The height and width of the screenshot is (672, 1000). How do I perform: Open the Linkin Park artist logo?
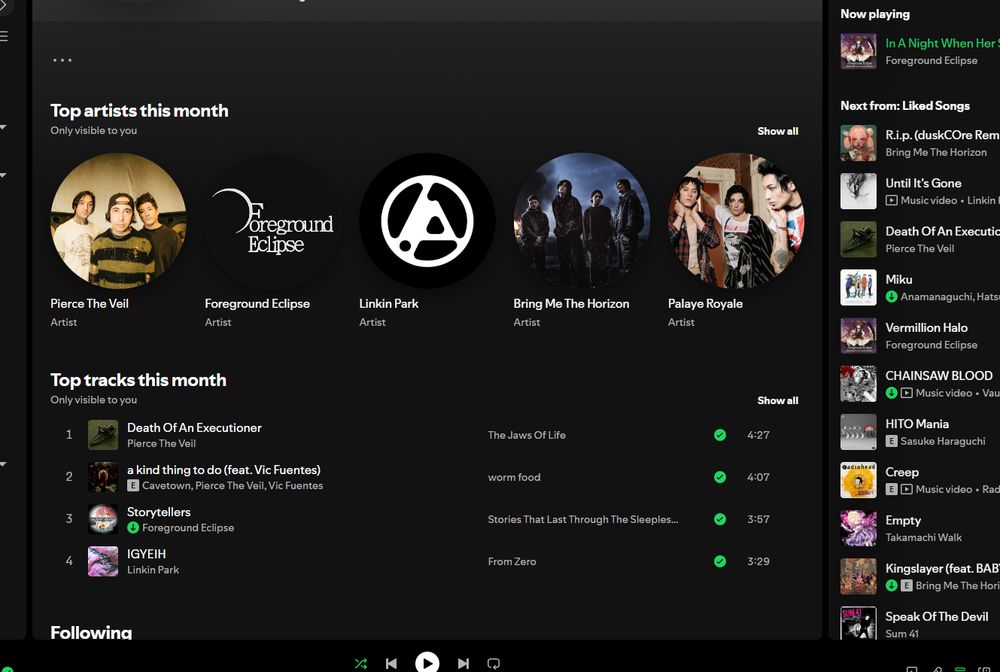click(x=427, y=221)
